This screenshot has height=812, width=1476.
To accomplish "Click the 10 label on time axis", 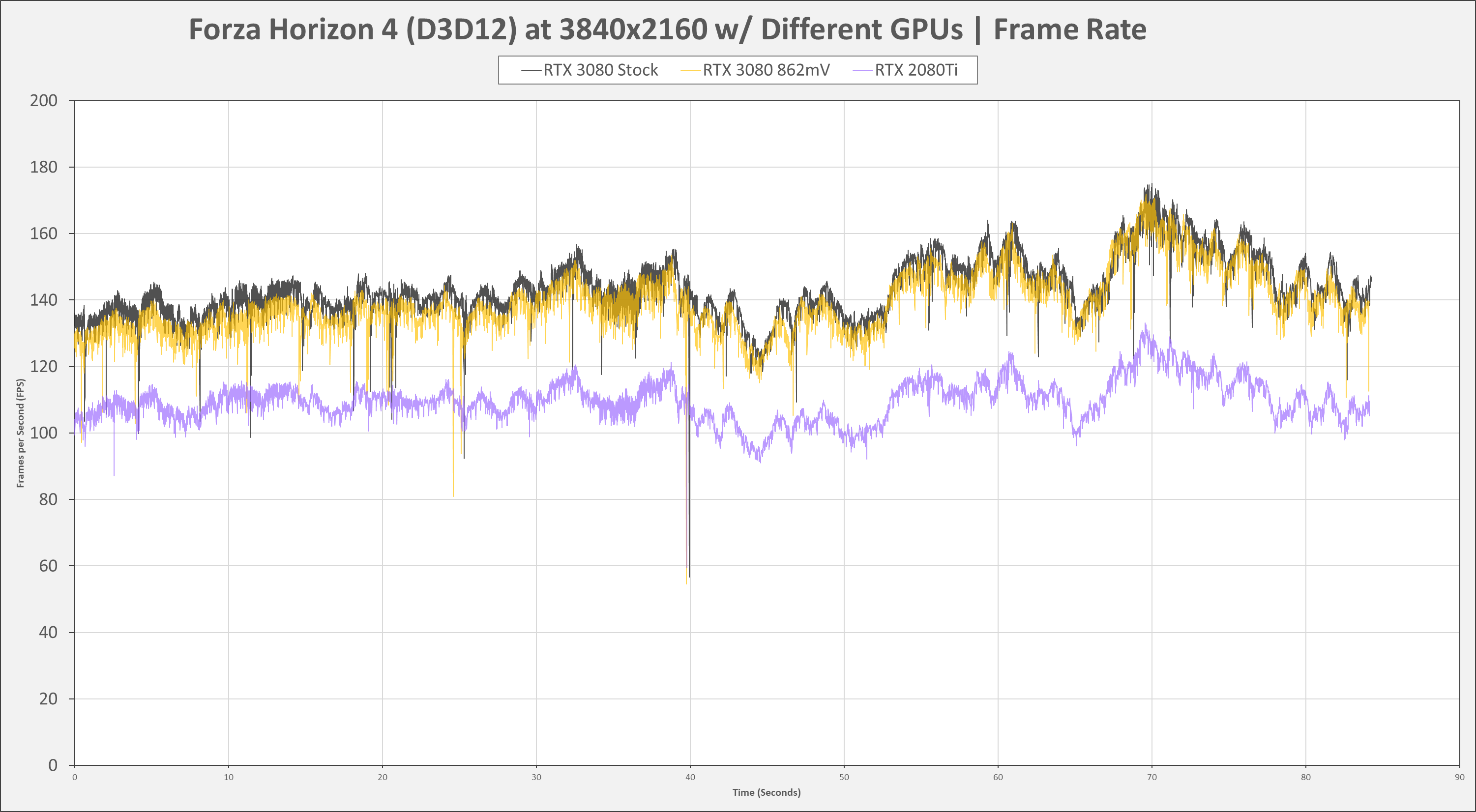I will [229, 777].
